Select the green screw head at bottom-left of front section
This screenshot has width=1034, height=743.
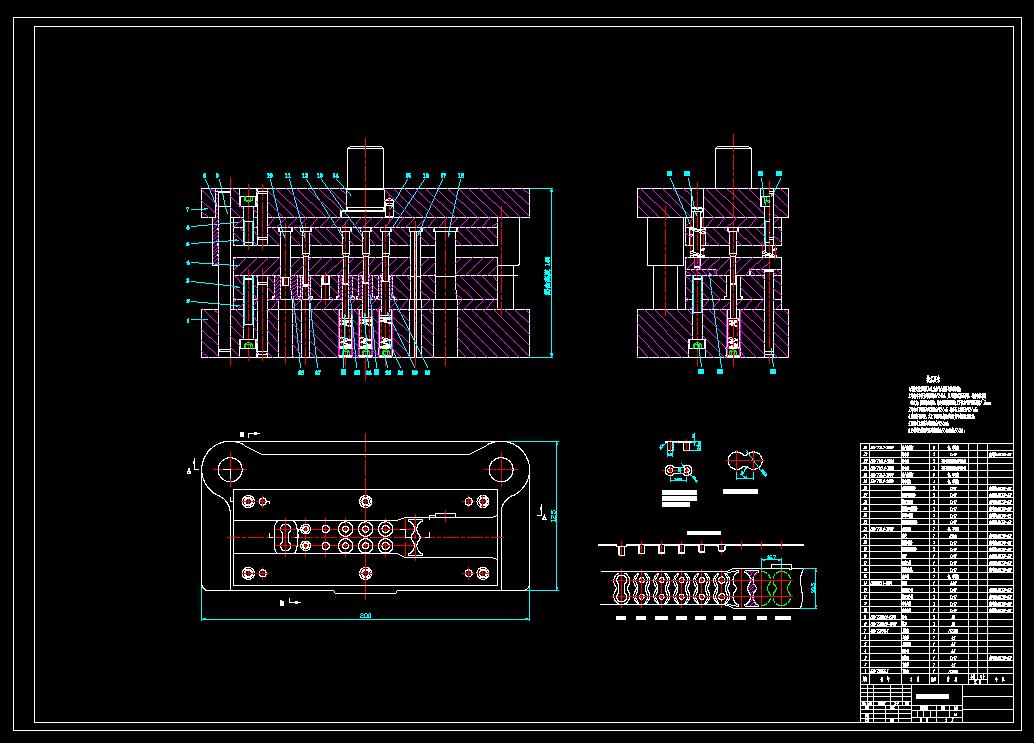(x=249, y=345)
